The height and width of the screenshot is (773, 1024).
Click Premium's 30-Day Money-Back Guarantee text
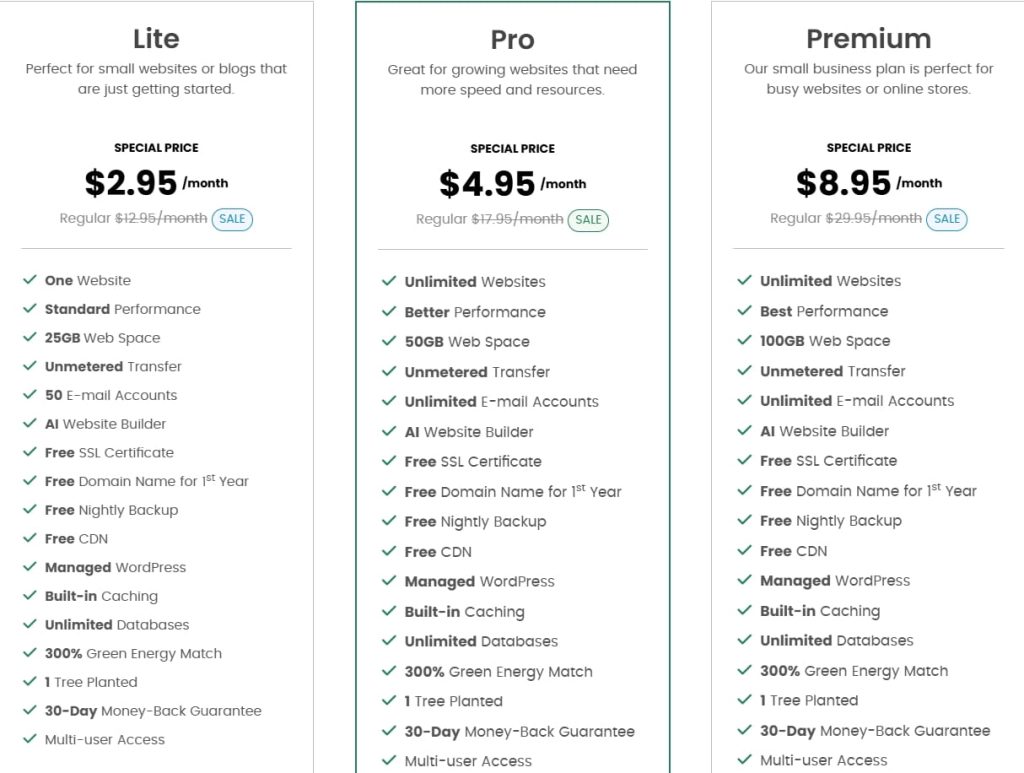875,731
